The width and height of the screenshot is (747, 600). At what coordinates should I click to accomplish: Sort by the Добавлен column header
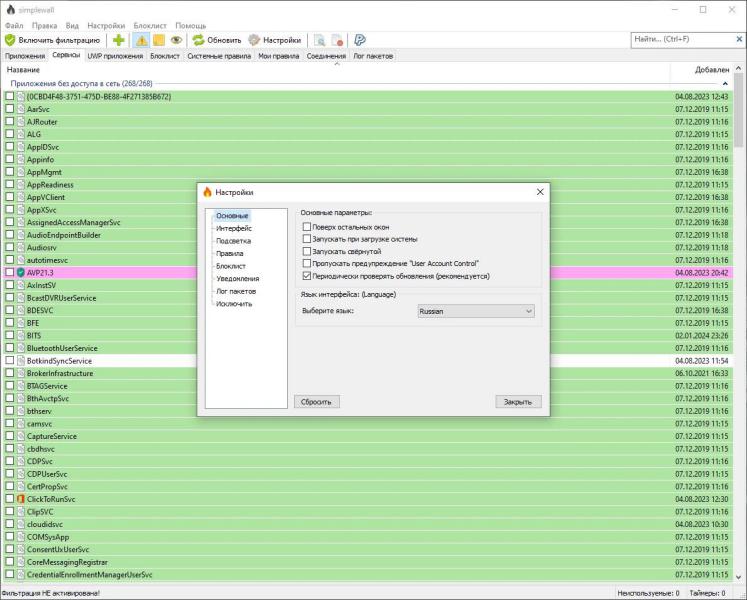tap(701, 70)
